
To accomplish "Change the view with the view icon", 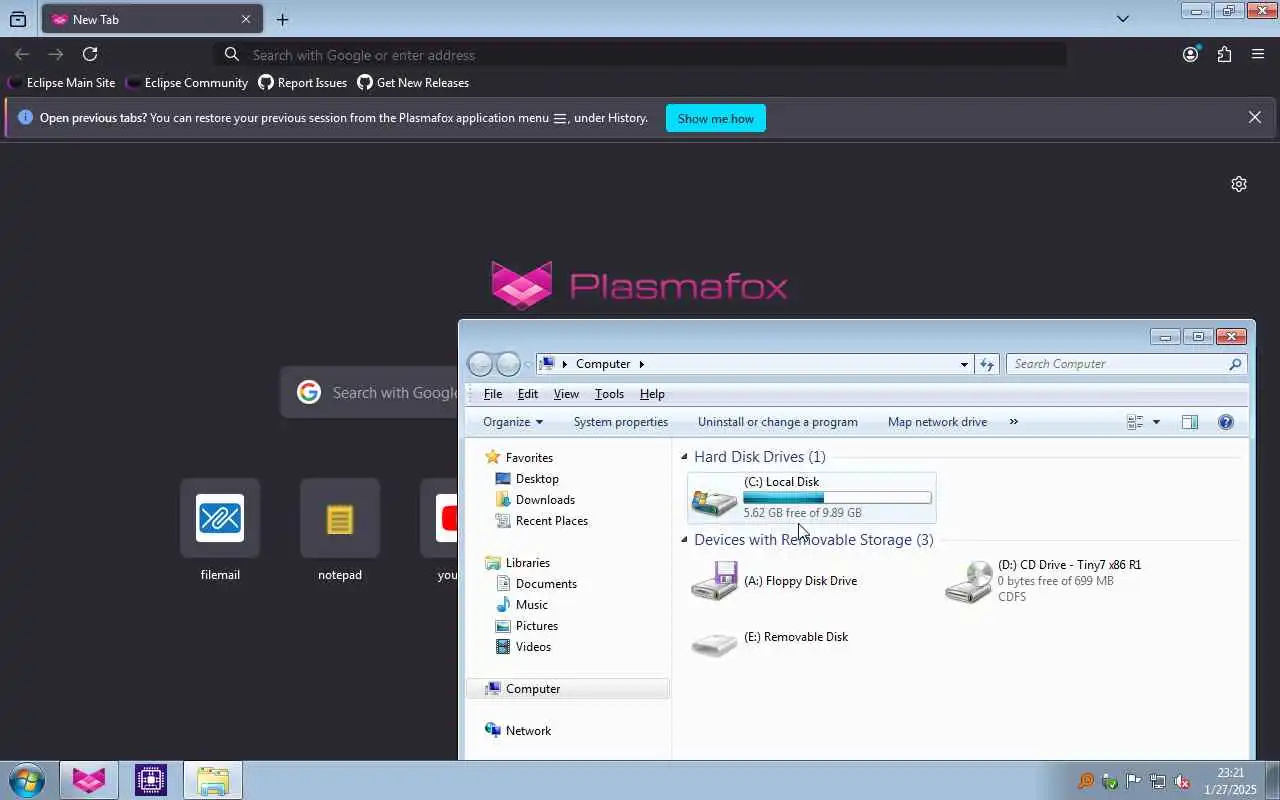I will tap(1135, 422).
